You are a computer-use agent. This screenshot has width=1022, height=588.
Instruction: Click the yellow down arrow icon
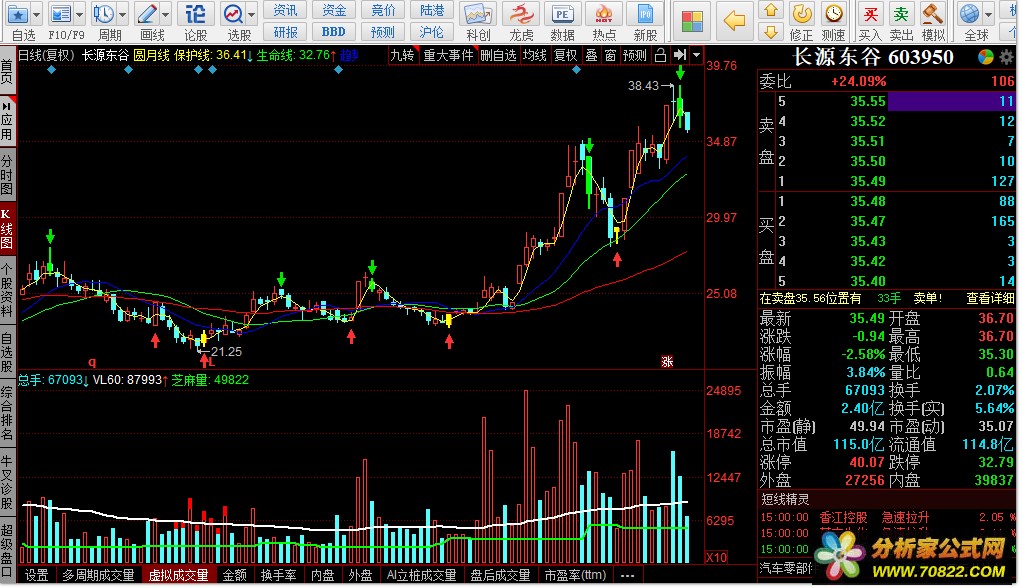coord(771,32)
